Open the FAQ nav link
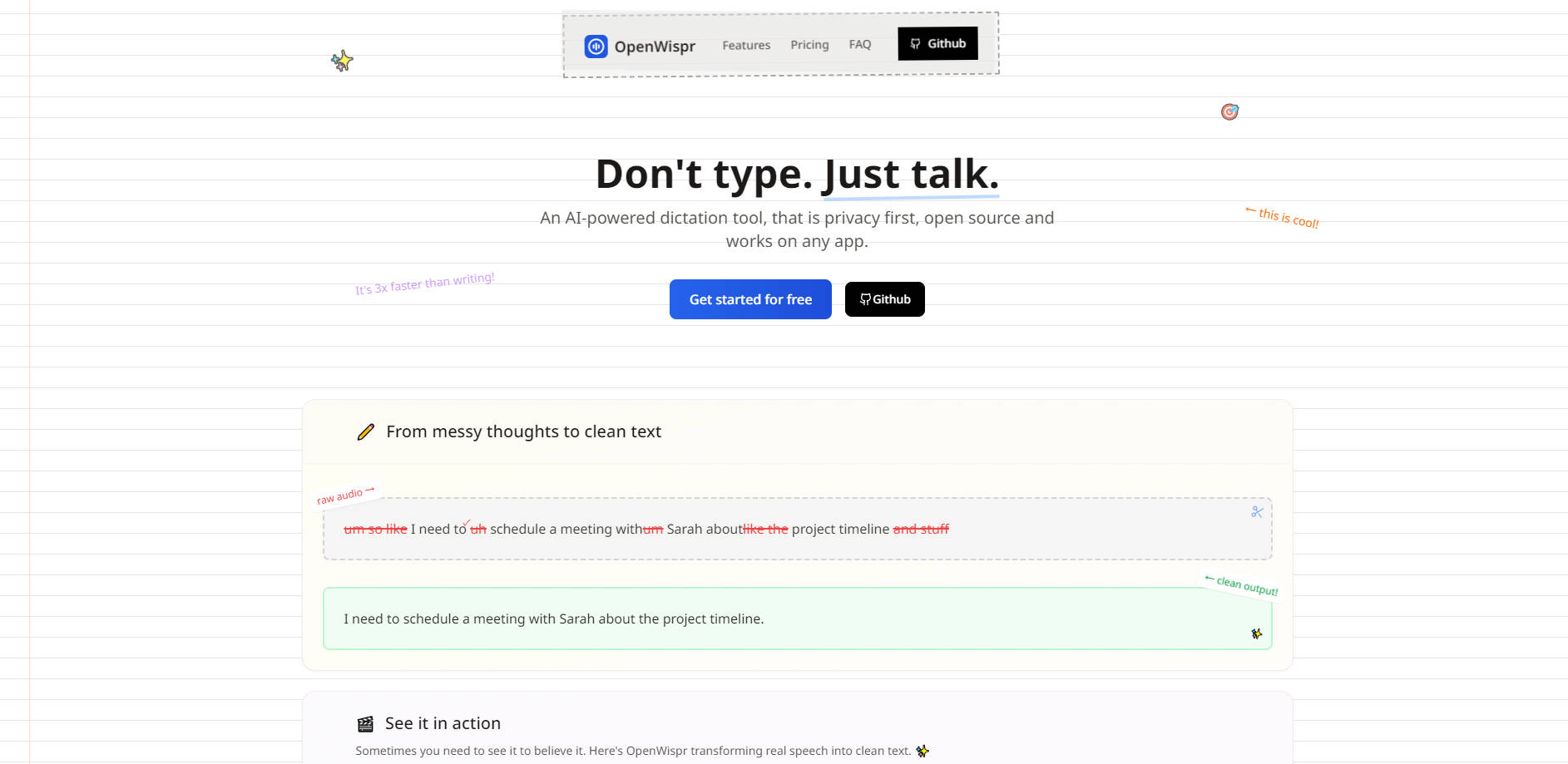The width and height of the screenshot is (1568, 764). click(x=860, y=45)
